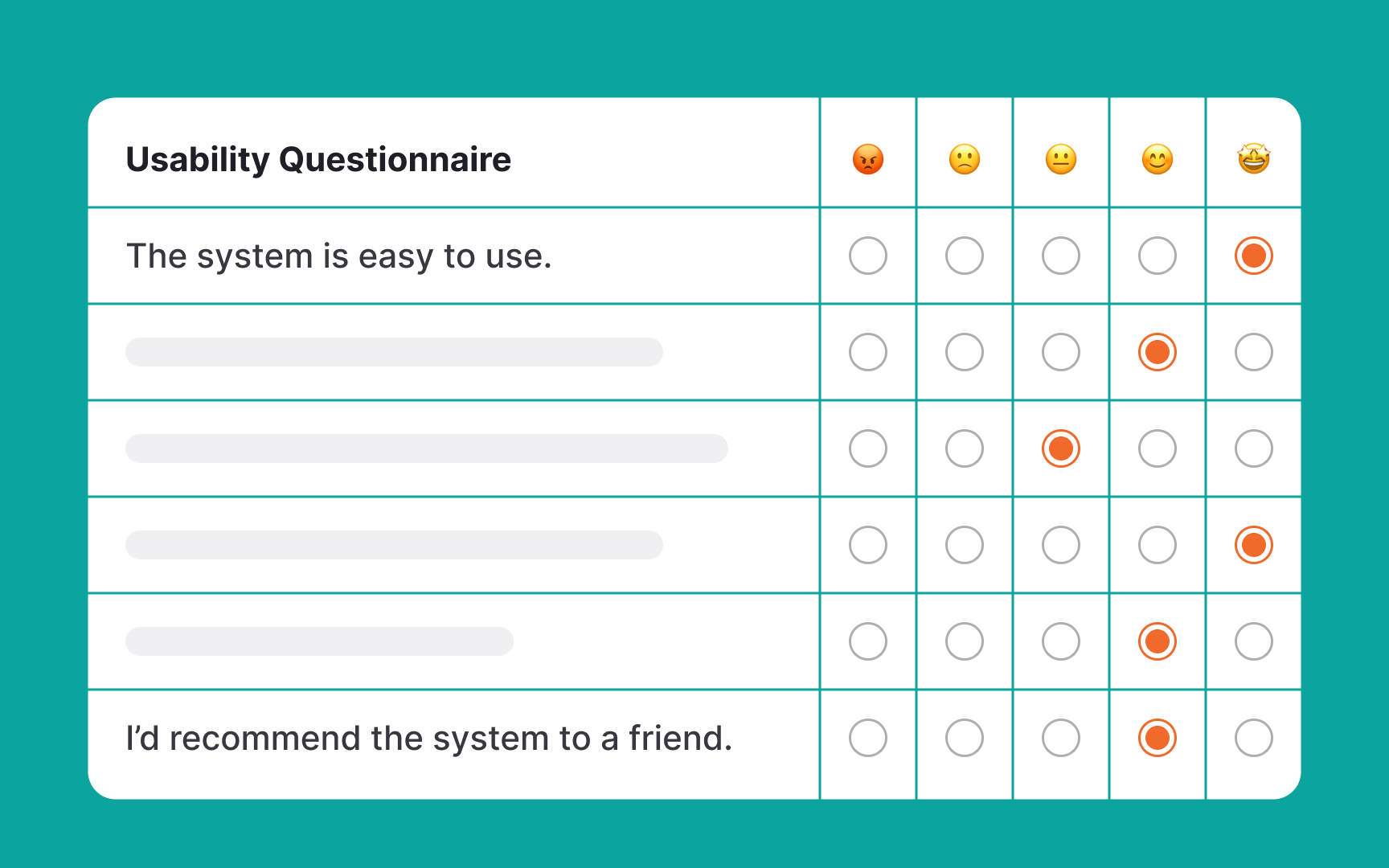Select the angry rating in the second row
1389x868 pixels.
[x=867, y=352]
